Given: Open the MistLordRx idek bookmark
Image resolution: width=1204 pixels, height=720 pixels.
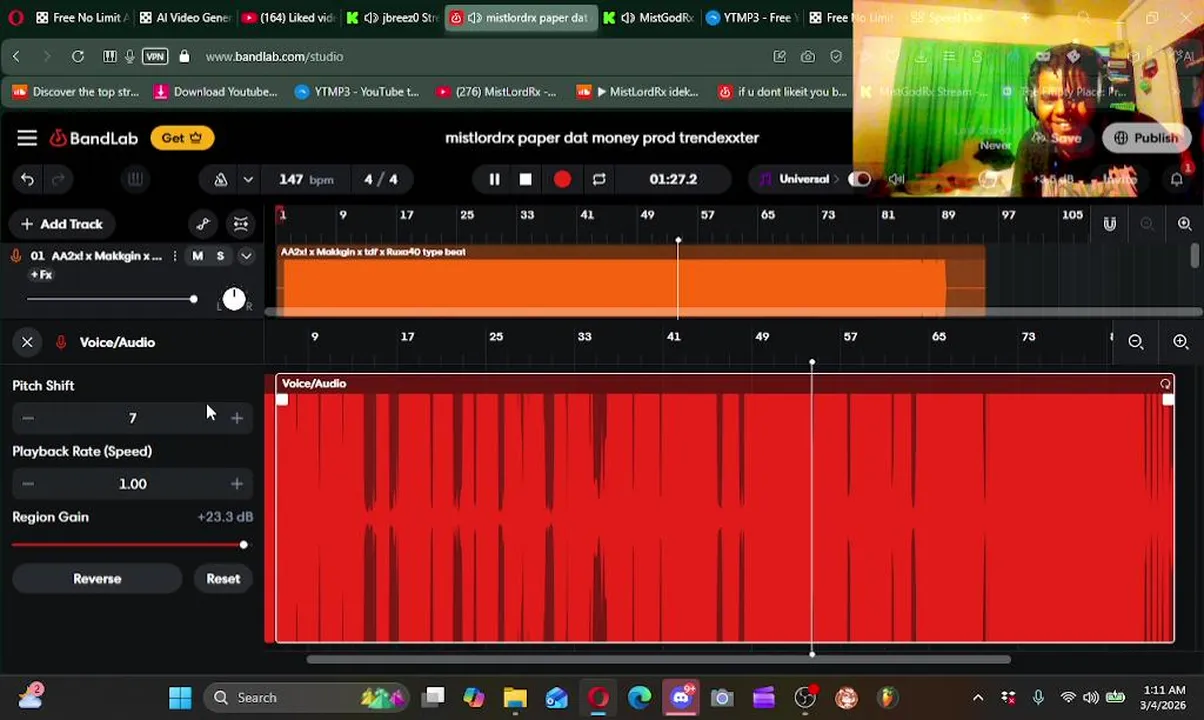Looking at the screenshot, I should (638, 92).
